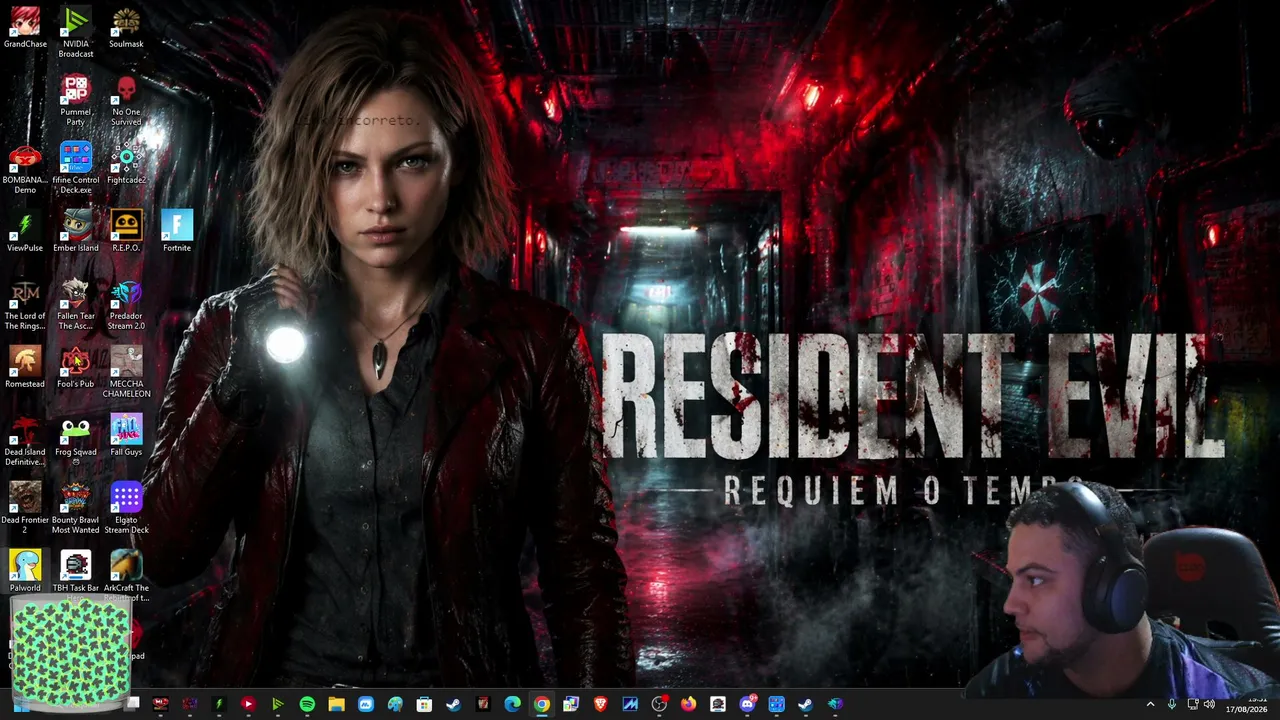Open the BOMBANA Demo shortcut
1280x720 pixels.
pos(25,168)
